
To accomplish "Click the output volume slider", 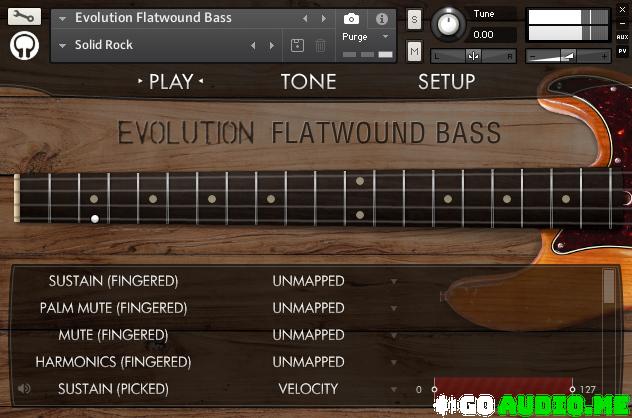I will click(x=568, y=56).
